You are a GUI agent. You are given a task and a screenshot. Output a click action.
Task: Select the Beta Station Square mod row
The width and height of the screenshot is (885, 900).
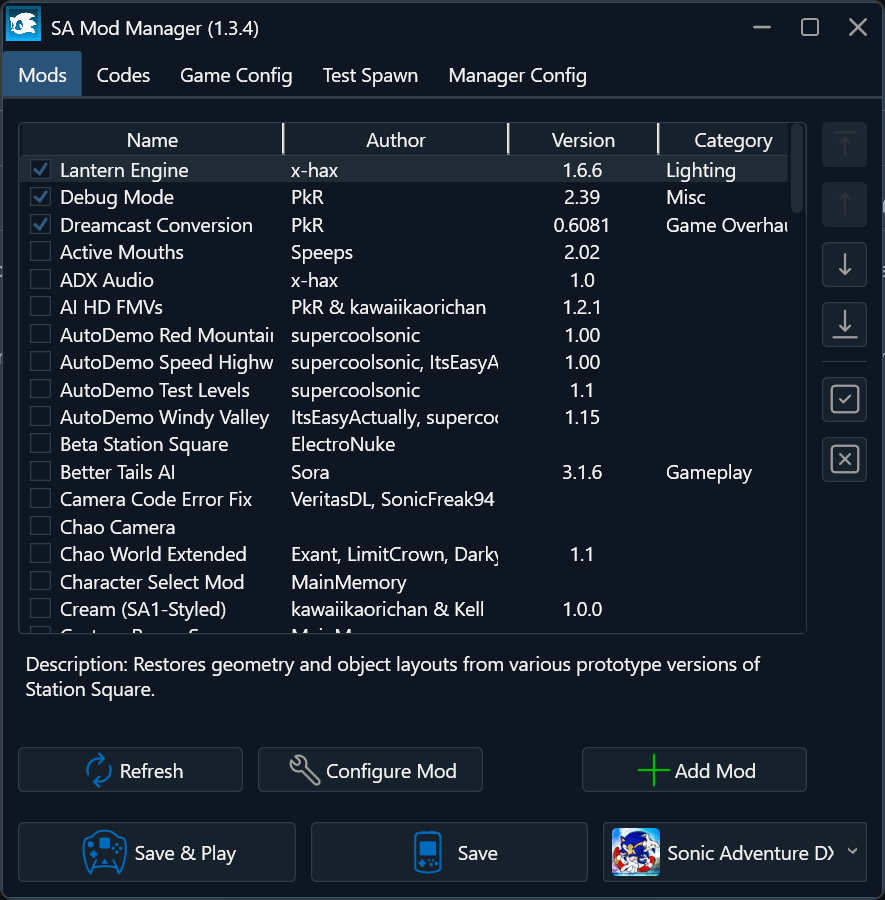(x=144, y=444)
